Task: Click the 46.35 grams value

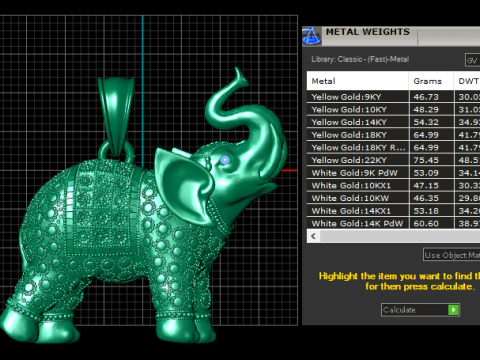Action: (x=426, y=198)
